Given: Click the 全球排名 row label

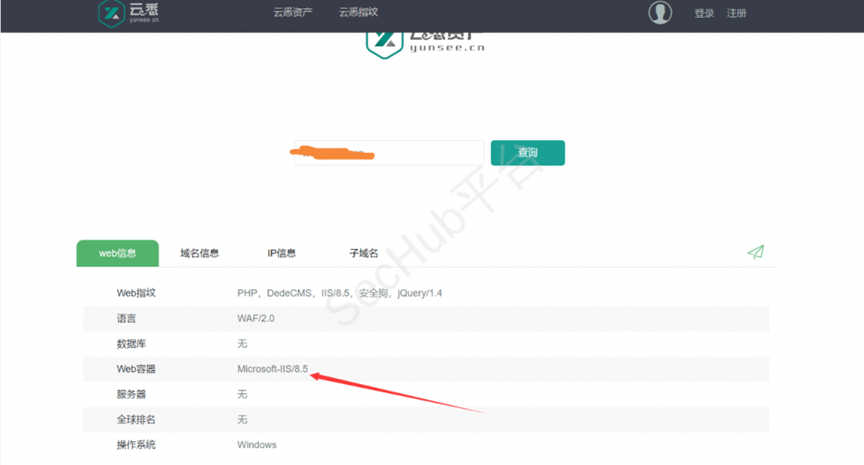Looking at the screenshot, I should point(136,419).
